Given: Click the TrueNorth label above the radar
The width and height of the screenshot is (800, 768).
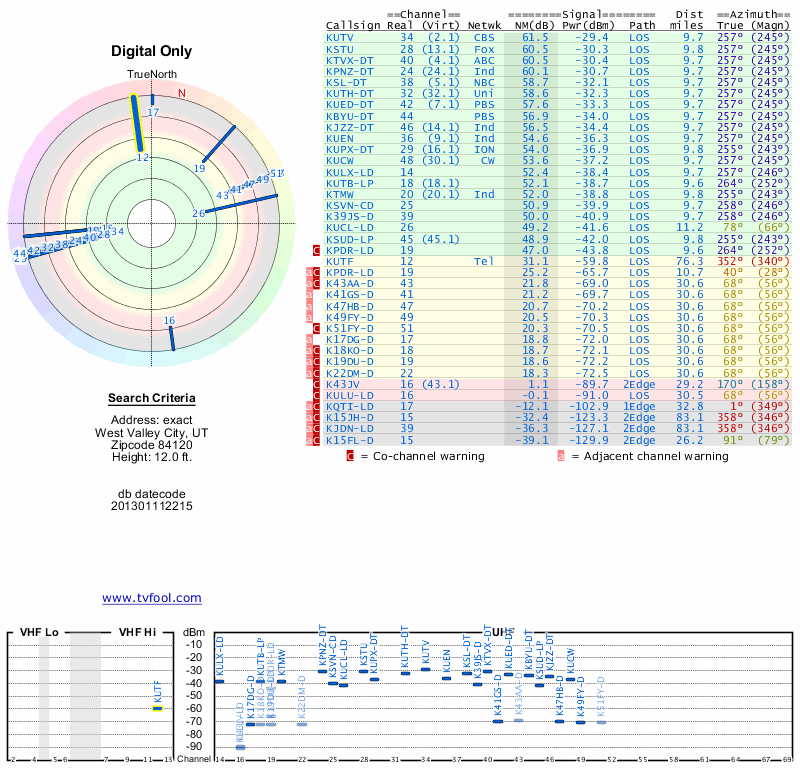Looking at the screenshot, I should 152,75.
